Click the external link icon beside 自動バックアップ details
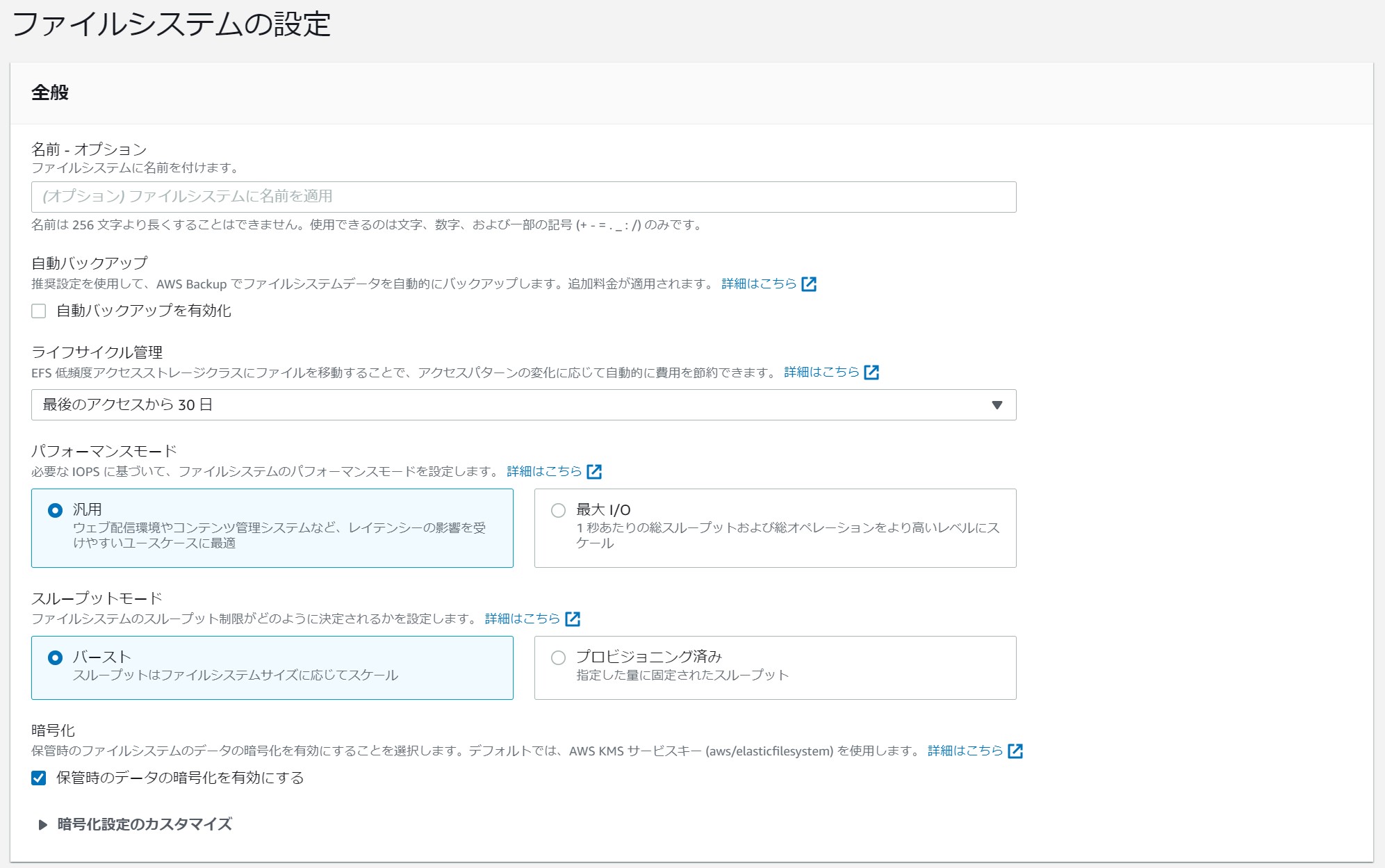The image size is (1385, 868). tap(808, 283)
